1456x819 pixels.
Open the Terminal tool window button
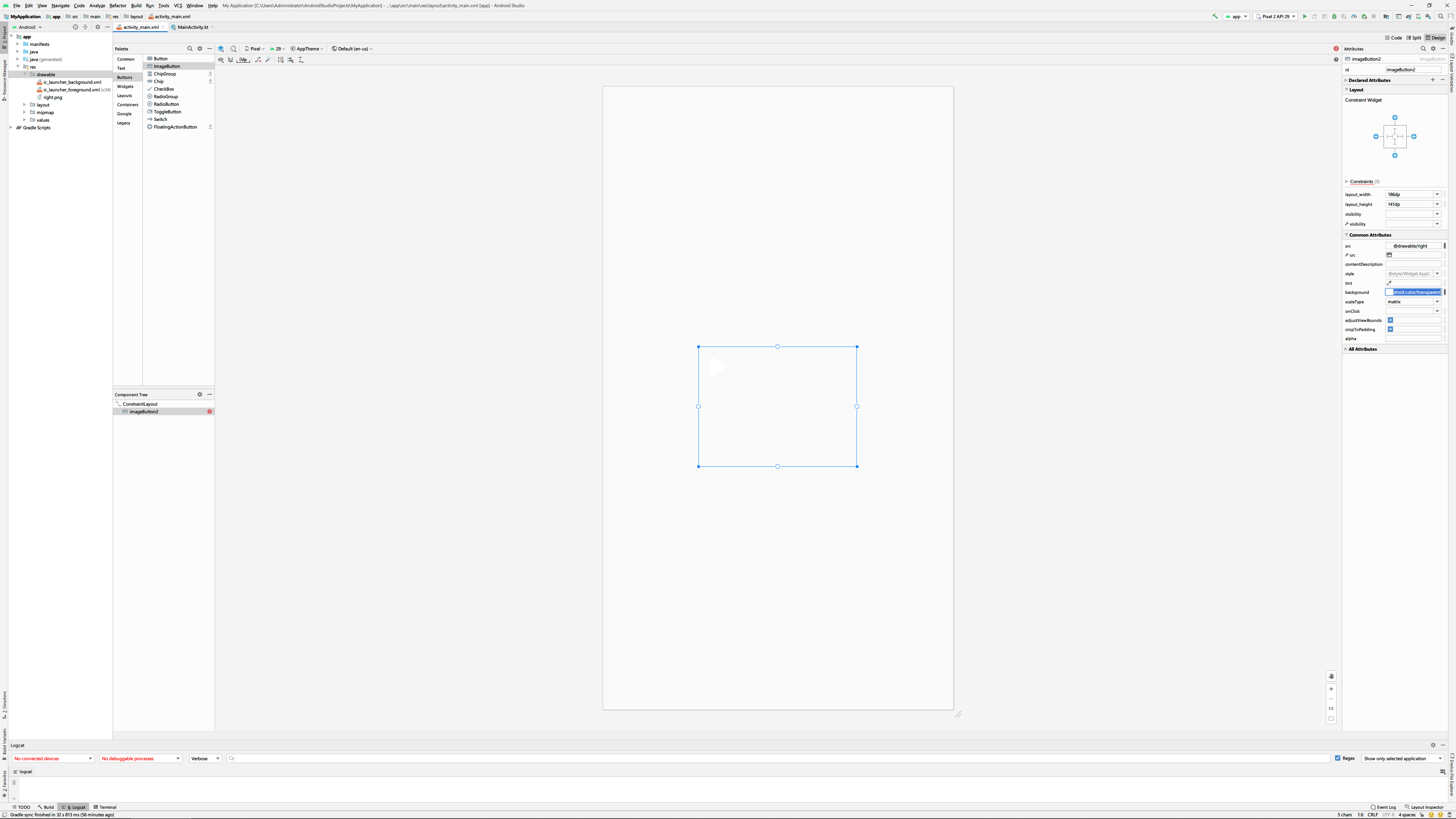105,807
